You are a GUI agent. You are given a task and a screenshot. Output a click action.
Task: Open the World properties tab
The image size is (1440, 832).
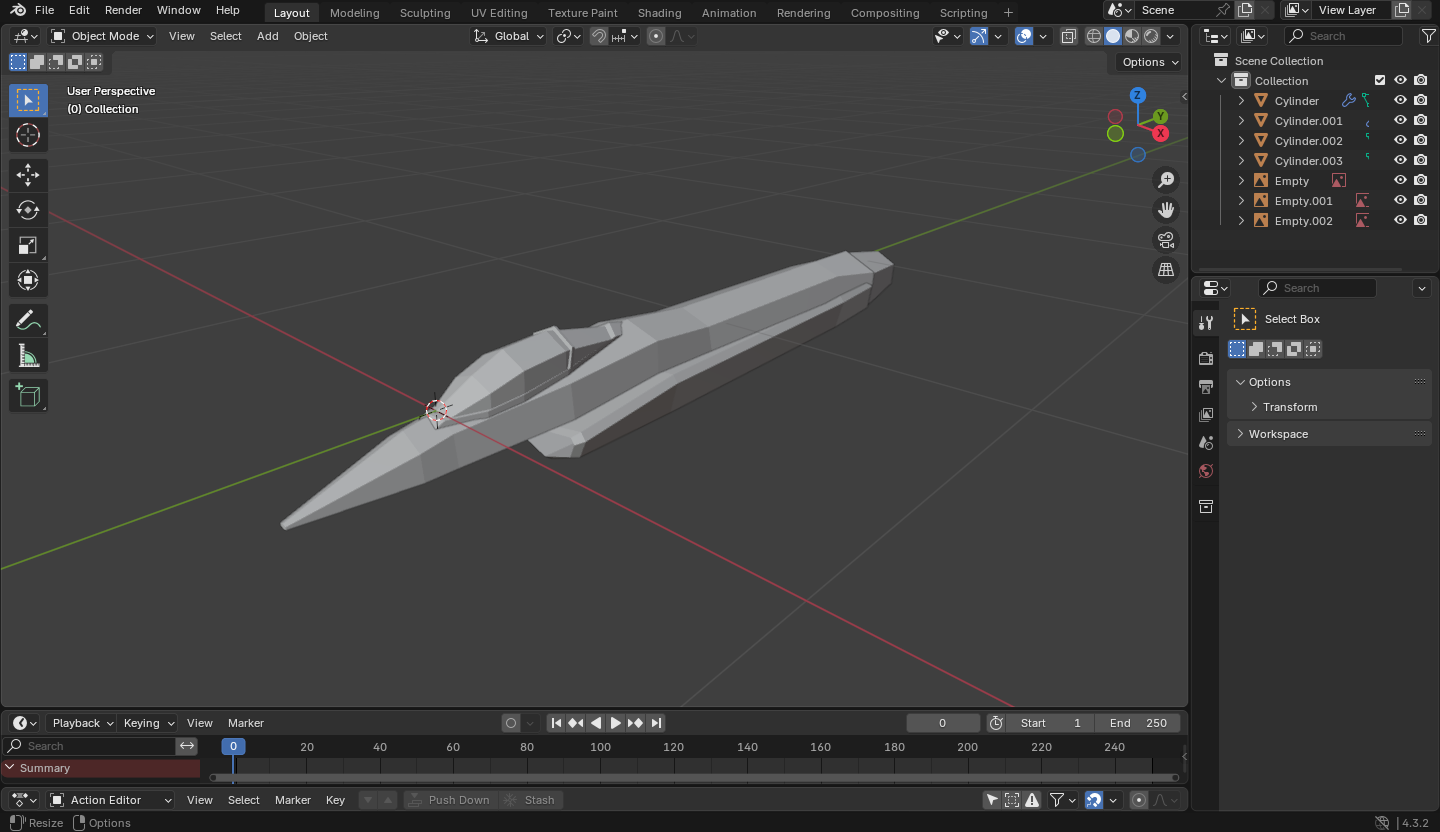coord(1206,471)
